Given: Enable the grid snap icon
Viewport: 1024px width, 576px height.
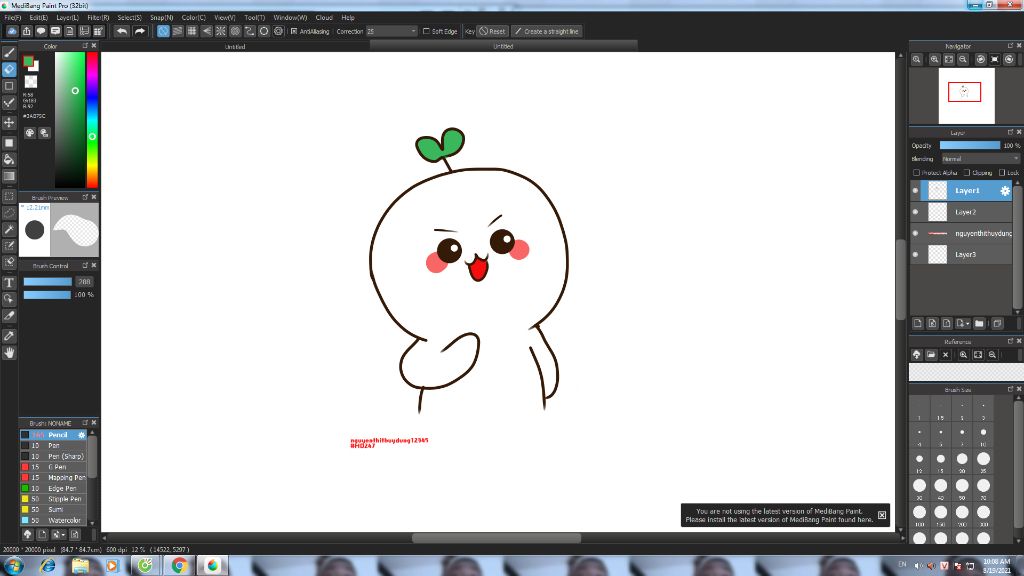Looking at the screenshot, I should [192, 31].
